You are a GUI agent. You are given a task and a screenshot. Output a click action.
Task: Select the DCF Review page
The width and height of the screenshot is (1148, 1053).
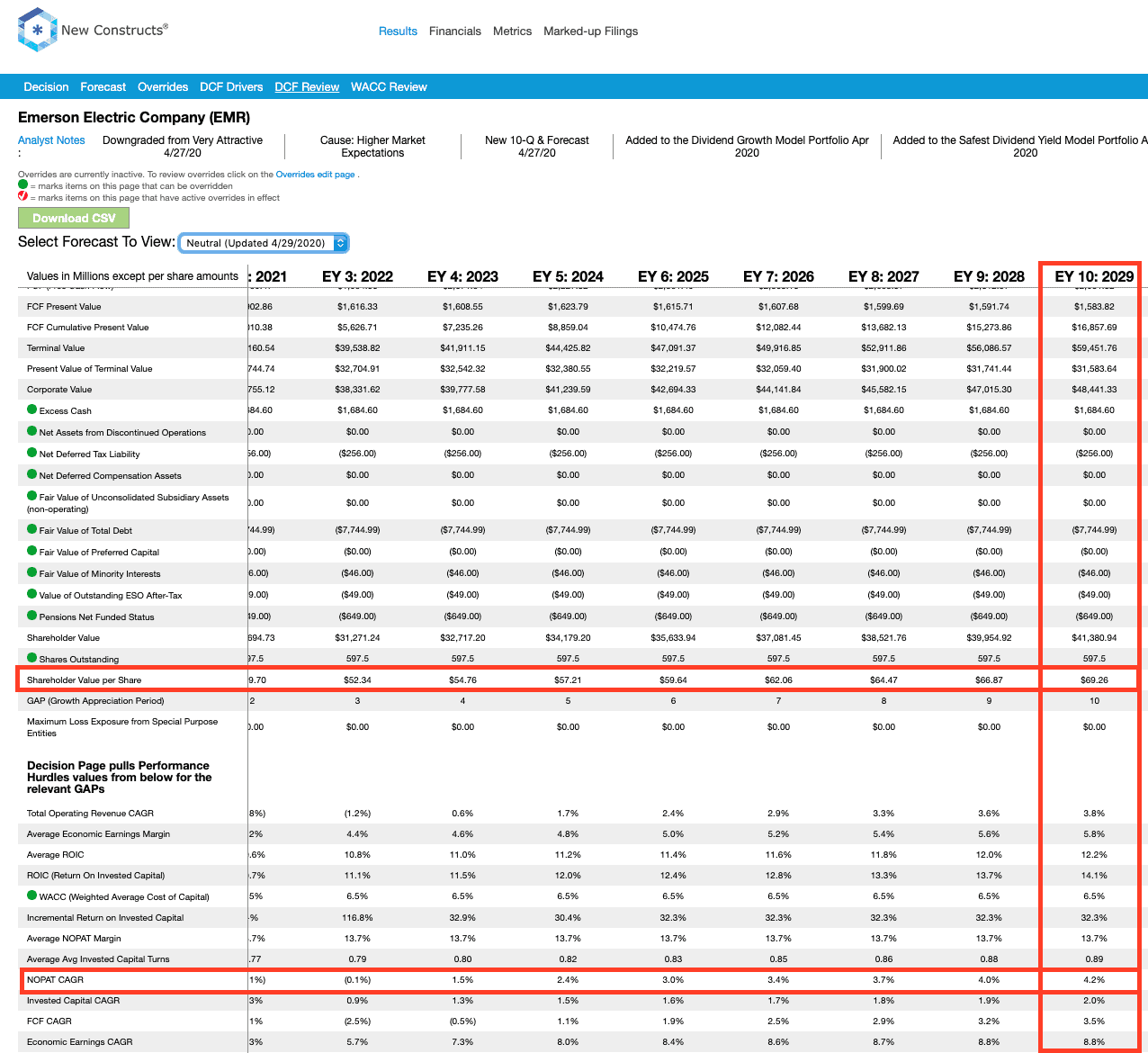coord(307,87)
